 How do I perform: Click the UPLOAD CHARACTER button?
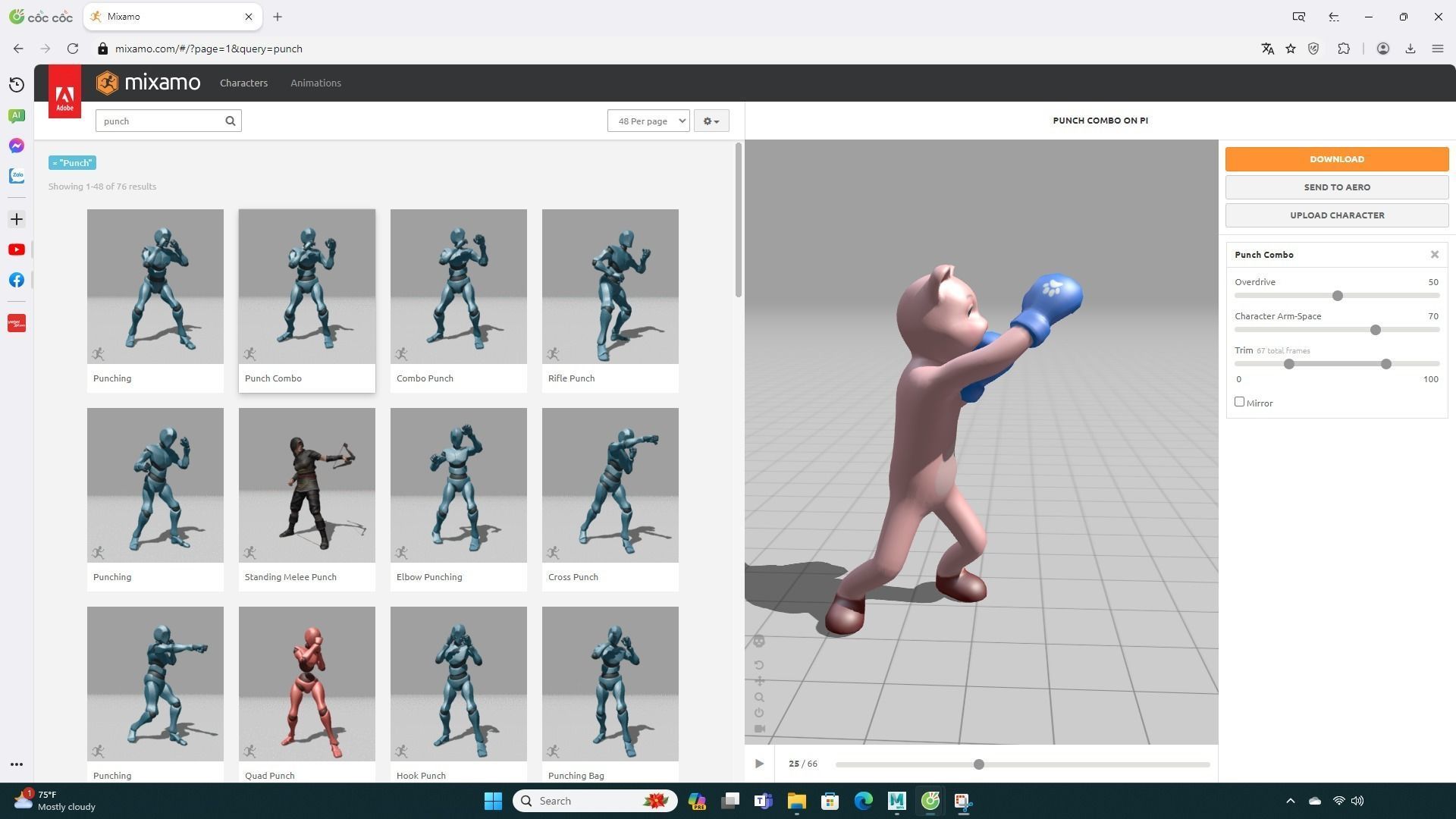coord(1336,215)
